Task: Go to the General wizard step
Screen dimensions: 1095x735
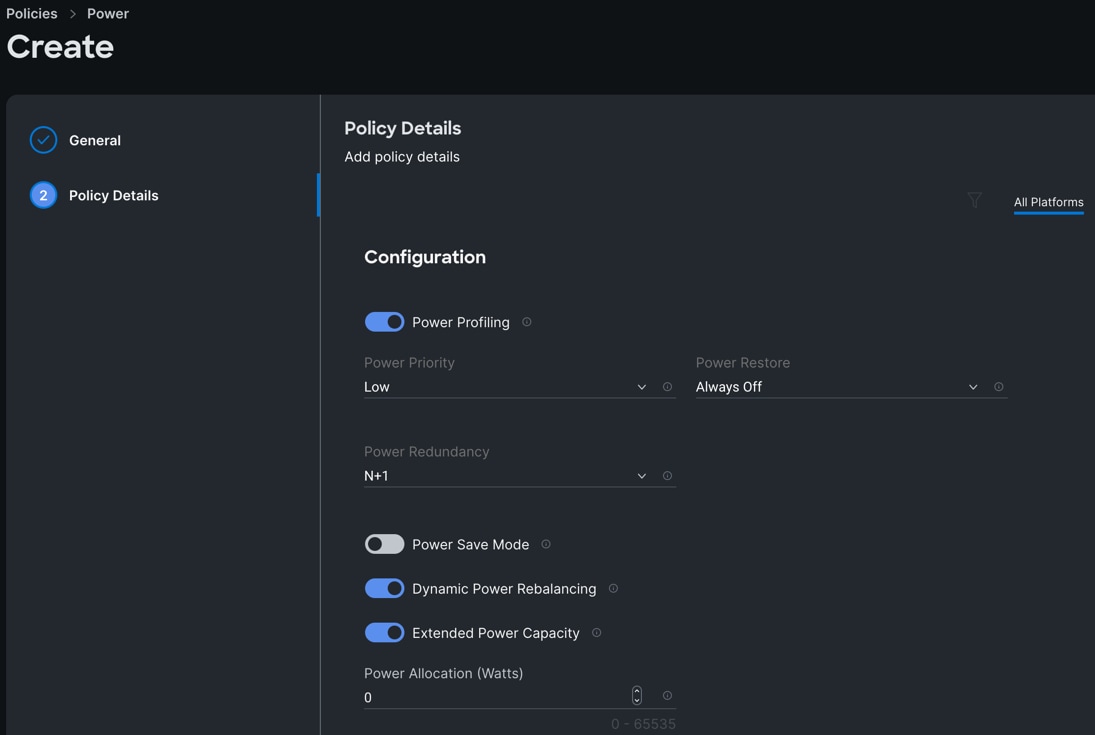Action: (x=94, y=141)
